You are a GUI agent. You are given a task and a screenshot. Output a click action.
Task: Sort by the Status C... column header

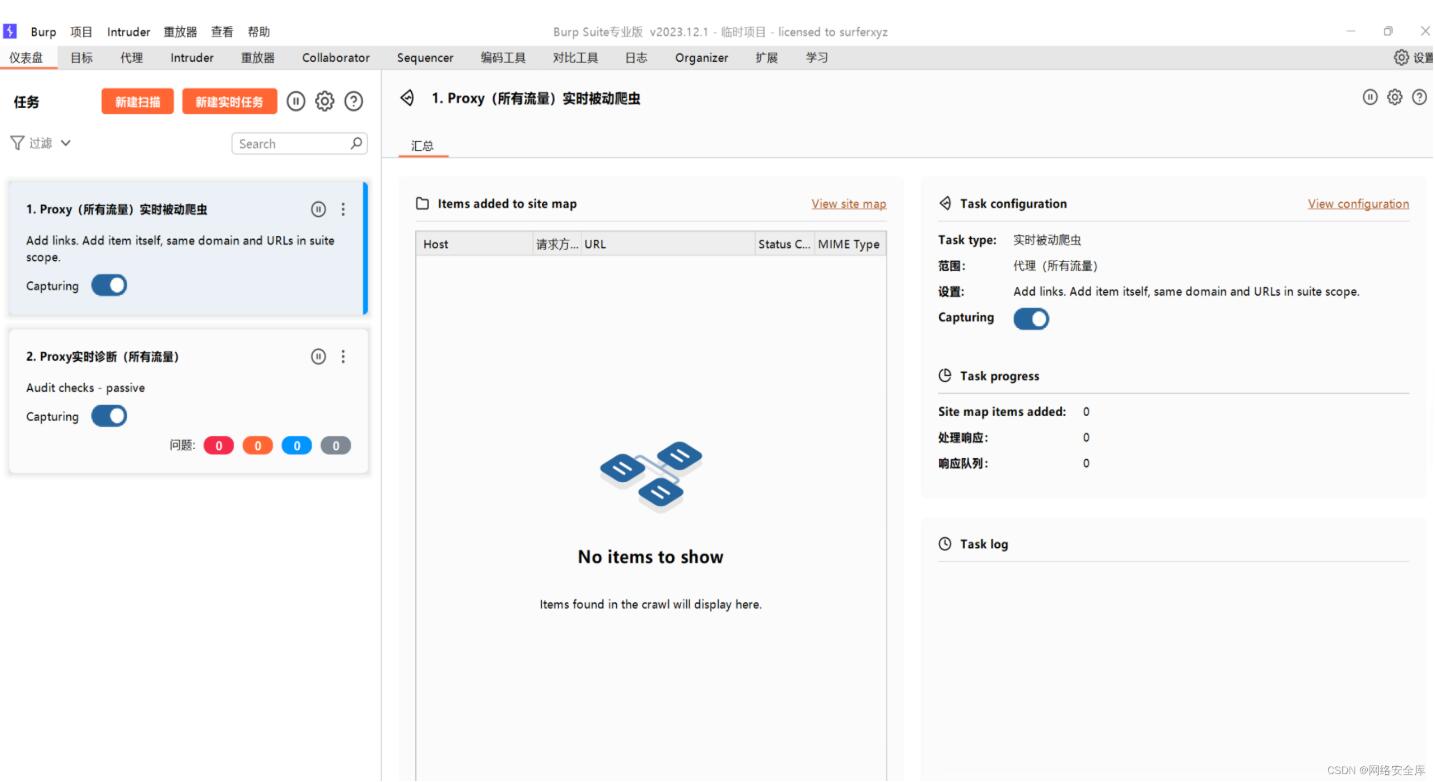[784, 244]
